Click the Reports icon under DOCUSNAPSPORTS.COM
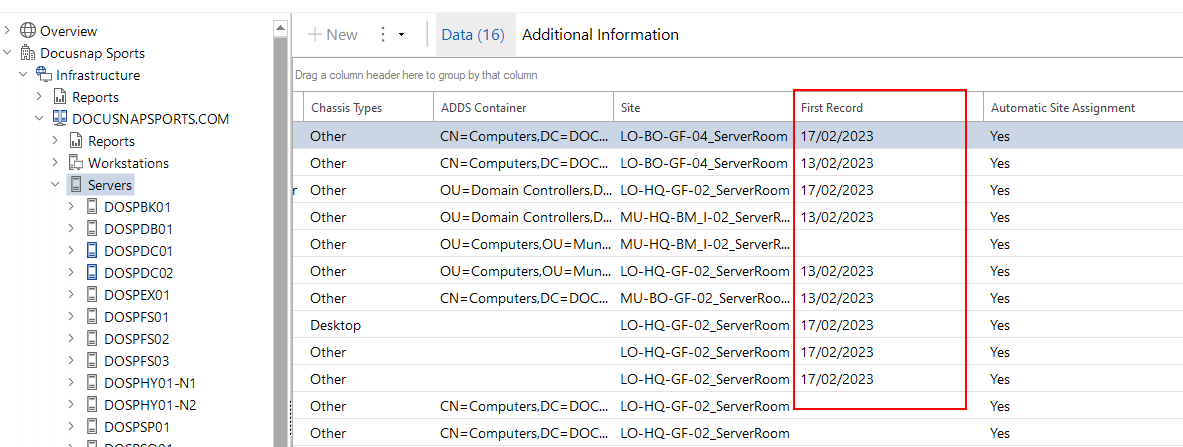 [76, 140]
